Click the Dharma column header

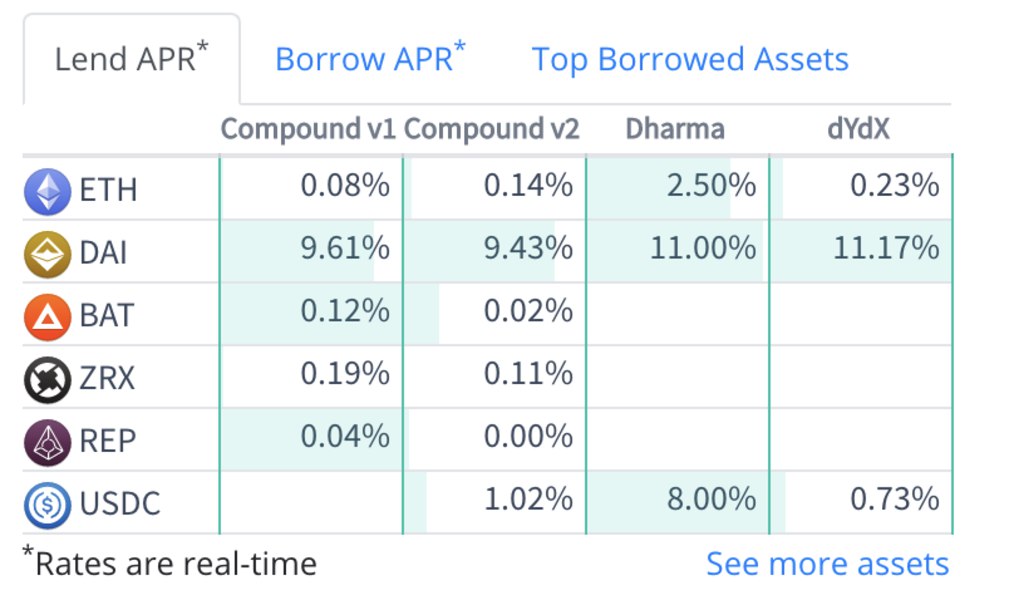point(675,129)
